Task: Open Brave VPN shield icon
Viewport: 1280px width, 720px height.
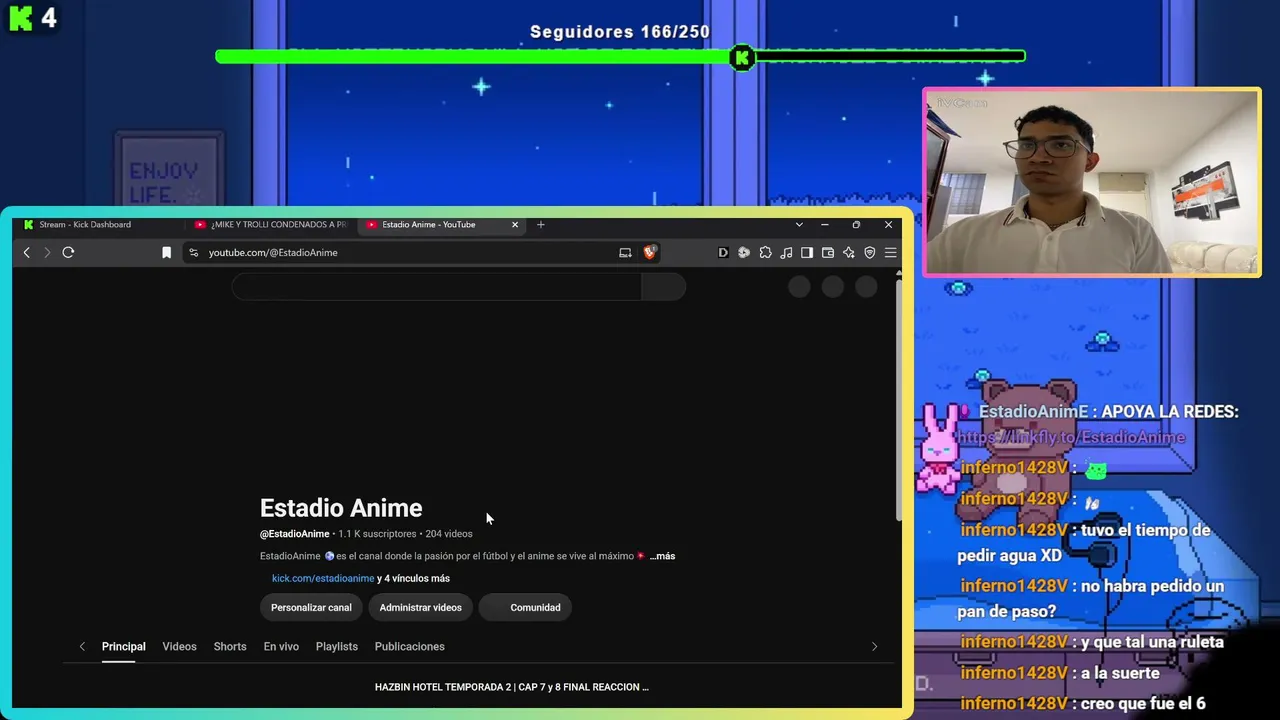Action: [x=870, y=253]
